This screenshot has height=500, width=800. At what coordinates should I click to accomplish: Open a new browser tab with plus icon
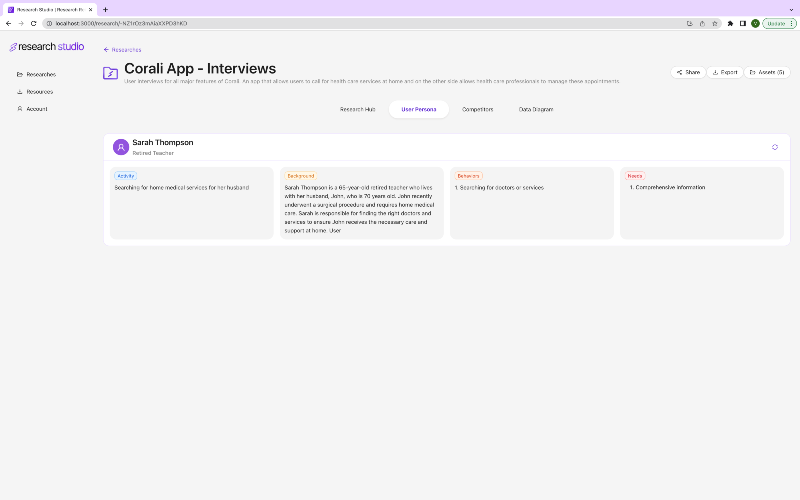106,10
